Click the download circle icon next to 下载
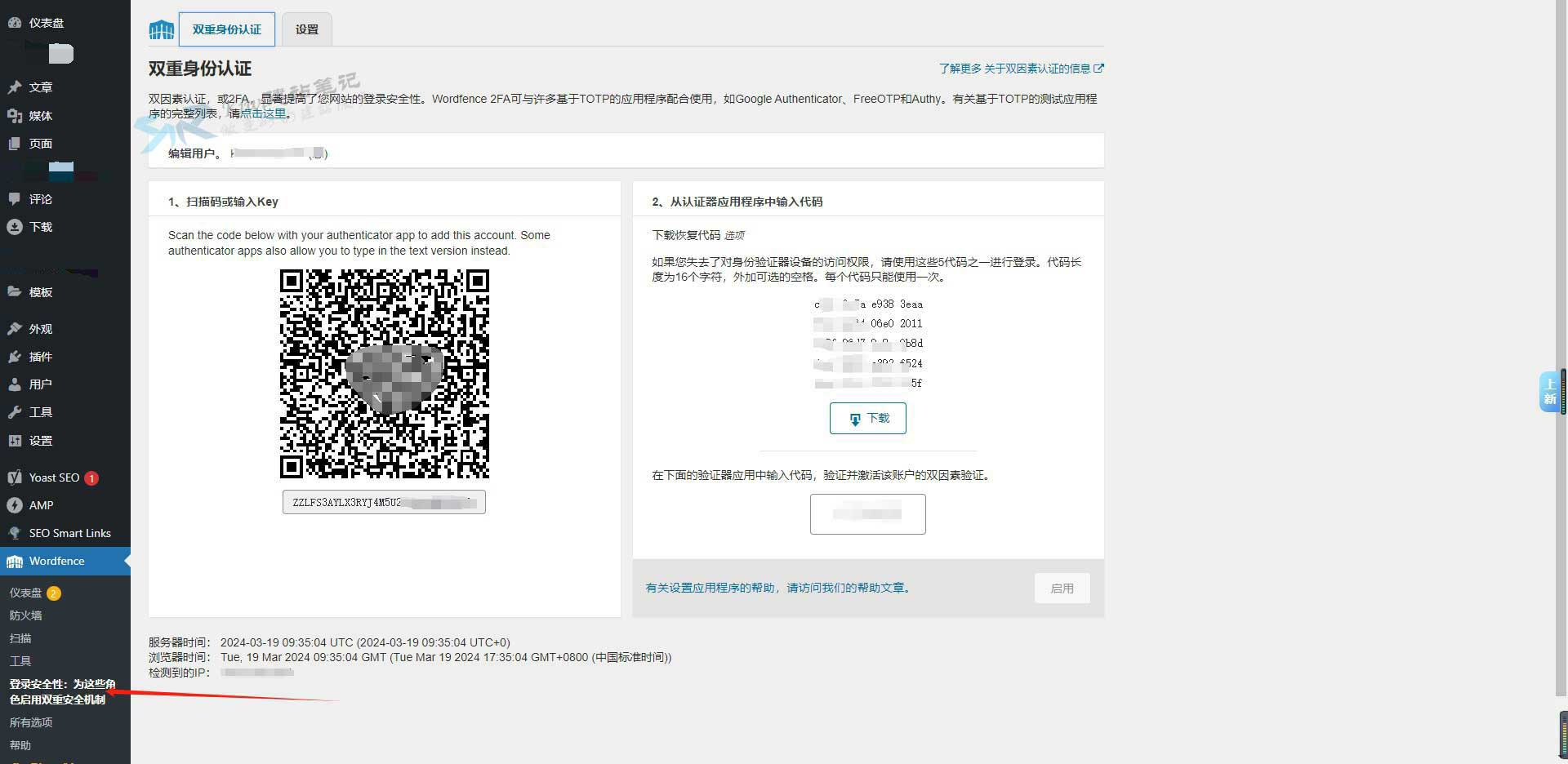 pyautogui.click(x=15, y=227)
